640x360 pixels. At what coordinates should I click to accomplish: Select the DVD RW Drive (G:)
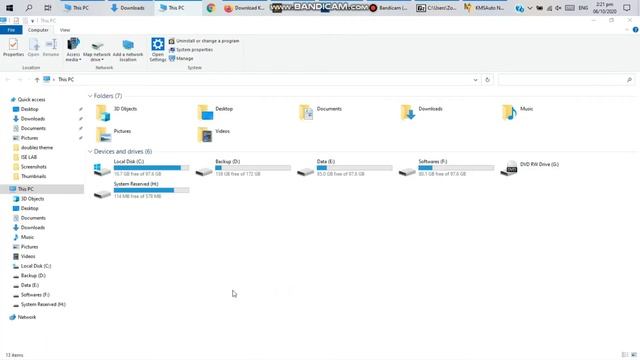[x=530, y=168]
